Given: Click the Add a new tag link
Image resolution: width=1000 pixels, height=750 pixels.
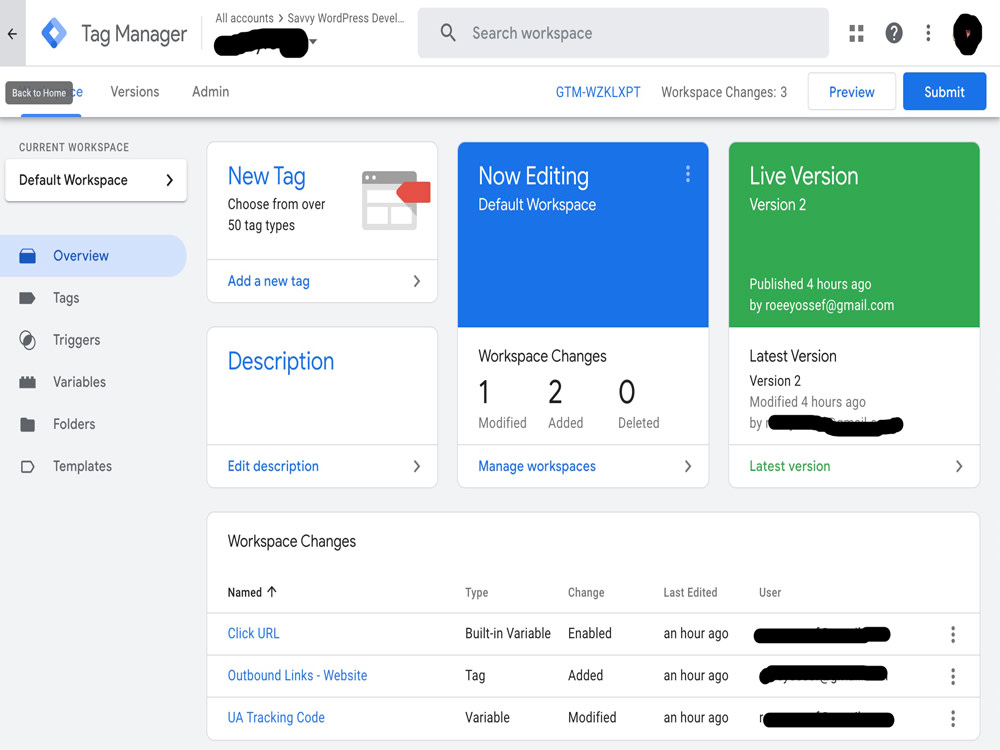Looking at the screenshot, I should point(268,281).
